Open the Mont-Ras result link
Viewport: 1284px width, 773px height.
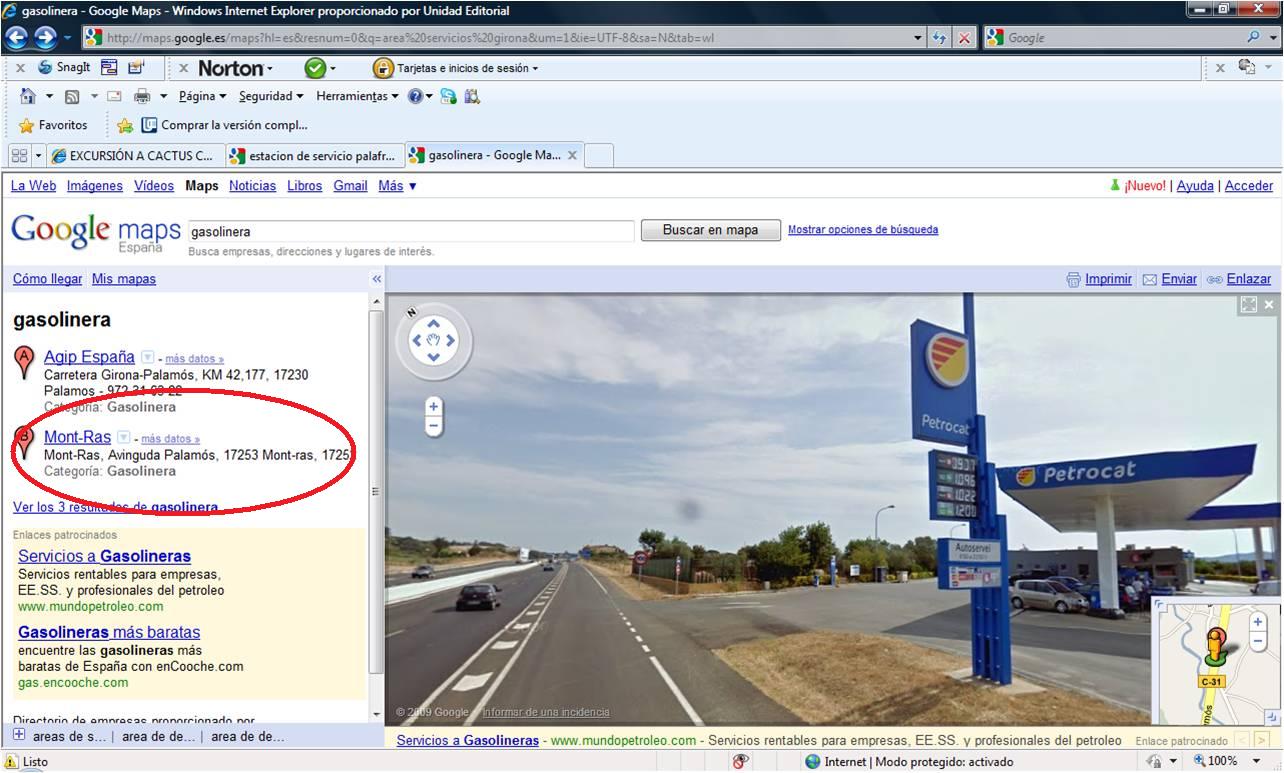pos(77,437)
